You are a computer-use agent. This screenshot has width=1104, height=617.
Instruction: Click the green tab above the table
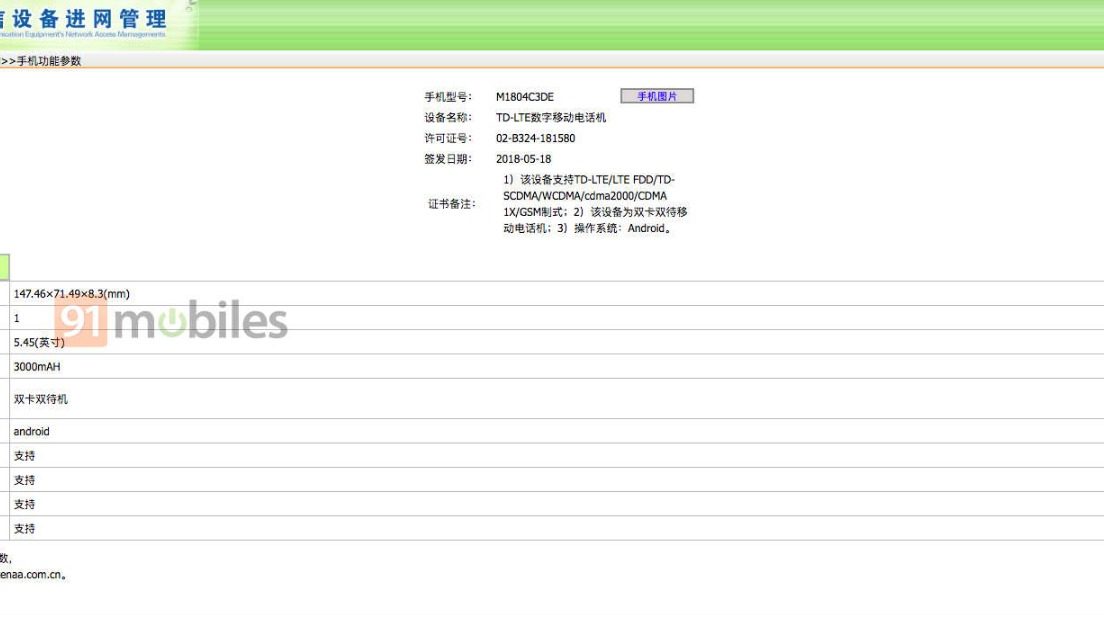5,267
